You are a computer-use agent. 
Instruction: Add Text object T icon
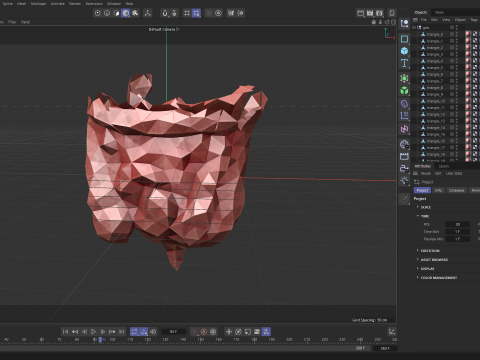[404, 63]
